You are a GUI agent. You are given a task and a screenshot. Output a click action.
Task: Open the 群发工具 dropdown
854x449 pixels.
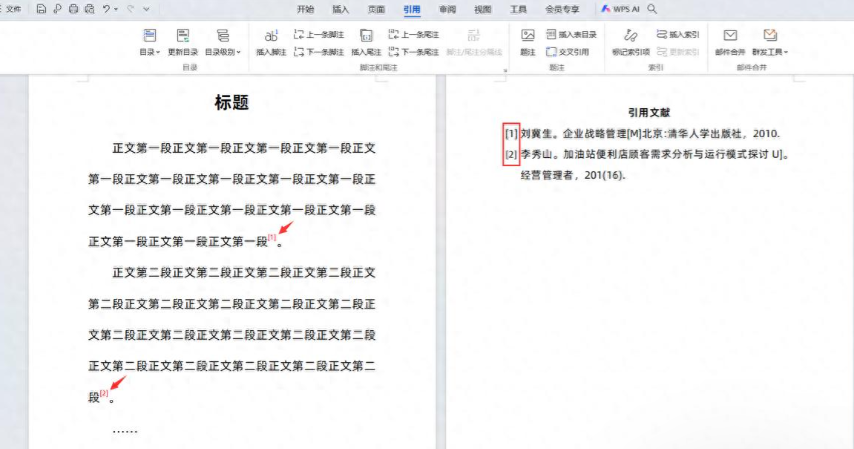click(x=770, y=52)
